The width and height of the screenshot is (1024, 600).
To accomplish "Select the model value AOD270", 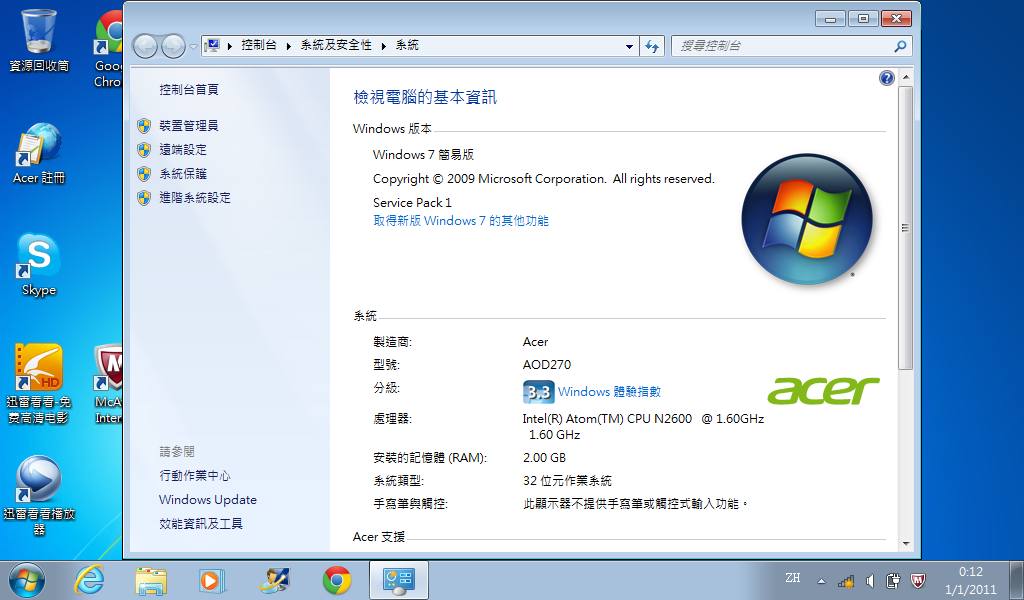I will 547,364.
